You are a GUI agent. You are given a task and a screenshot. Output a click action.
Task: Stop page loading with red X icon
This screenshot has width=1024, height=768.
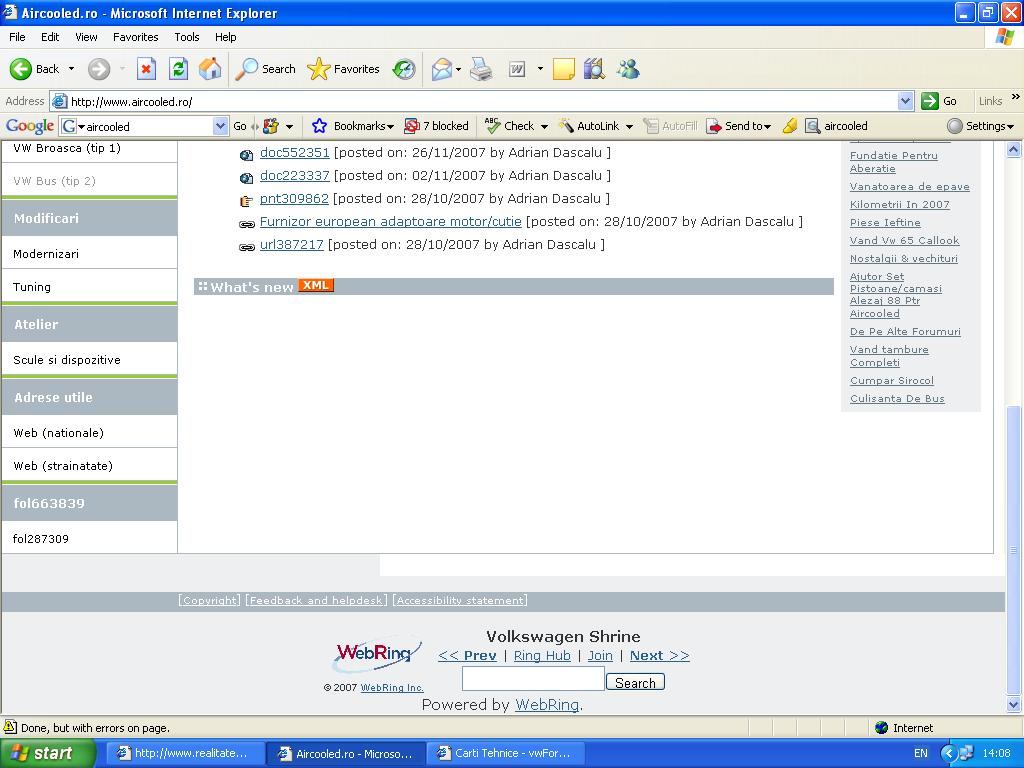pyautogui.click(x=146, y=69)
